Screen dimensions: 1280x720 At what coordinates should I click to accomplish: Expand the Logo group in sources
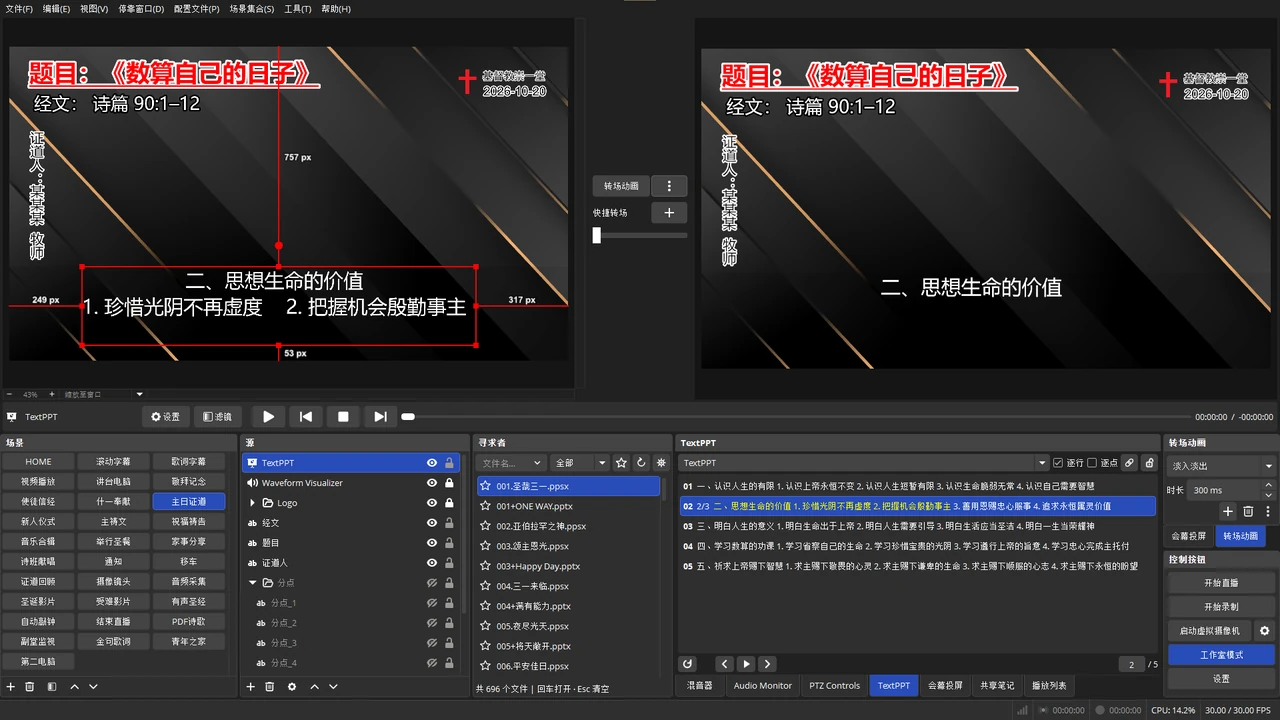pyautogui.click(x=253, y=503)
